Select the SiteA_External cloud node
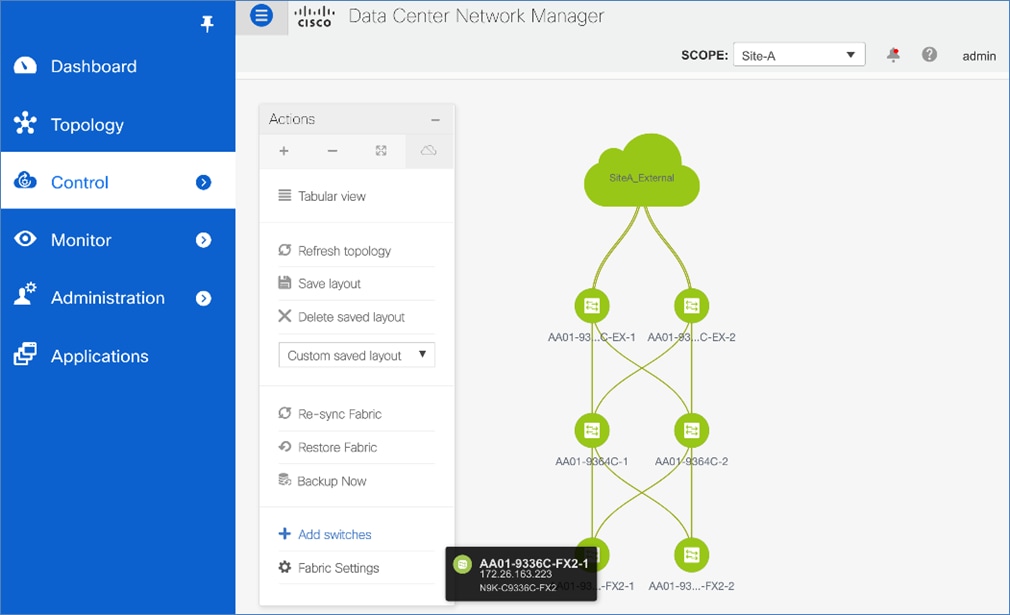 pyautogui.click(x=642, y=173)
